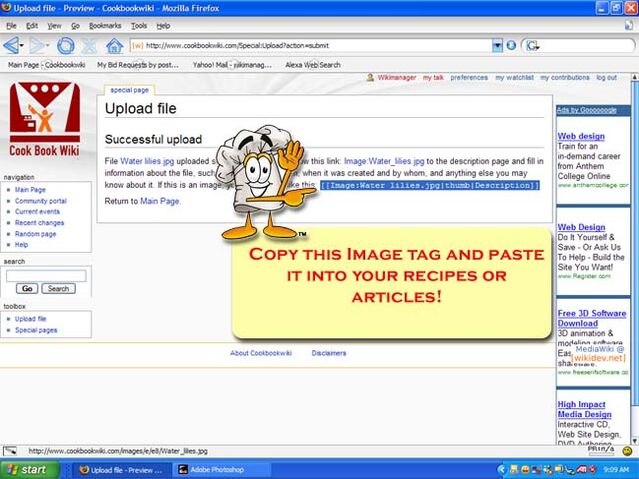Open Random page in sidebar
This screenshot has height=479, width=639.
tap(35, 234)
